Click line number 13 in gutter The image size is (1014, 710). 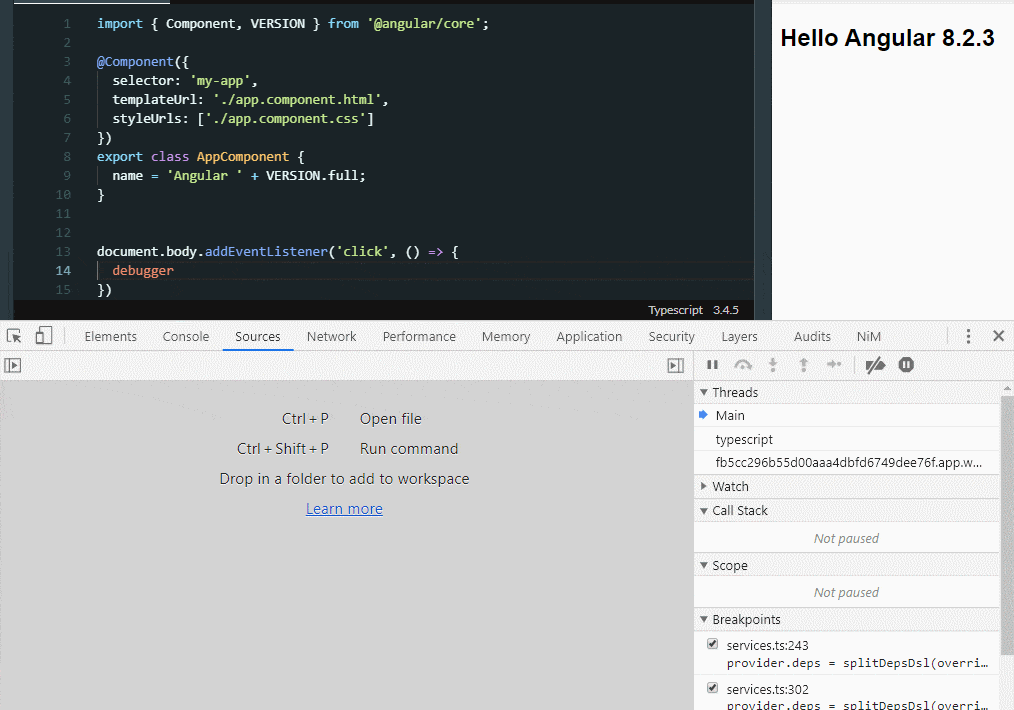point(63,252)
